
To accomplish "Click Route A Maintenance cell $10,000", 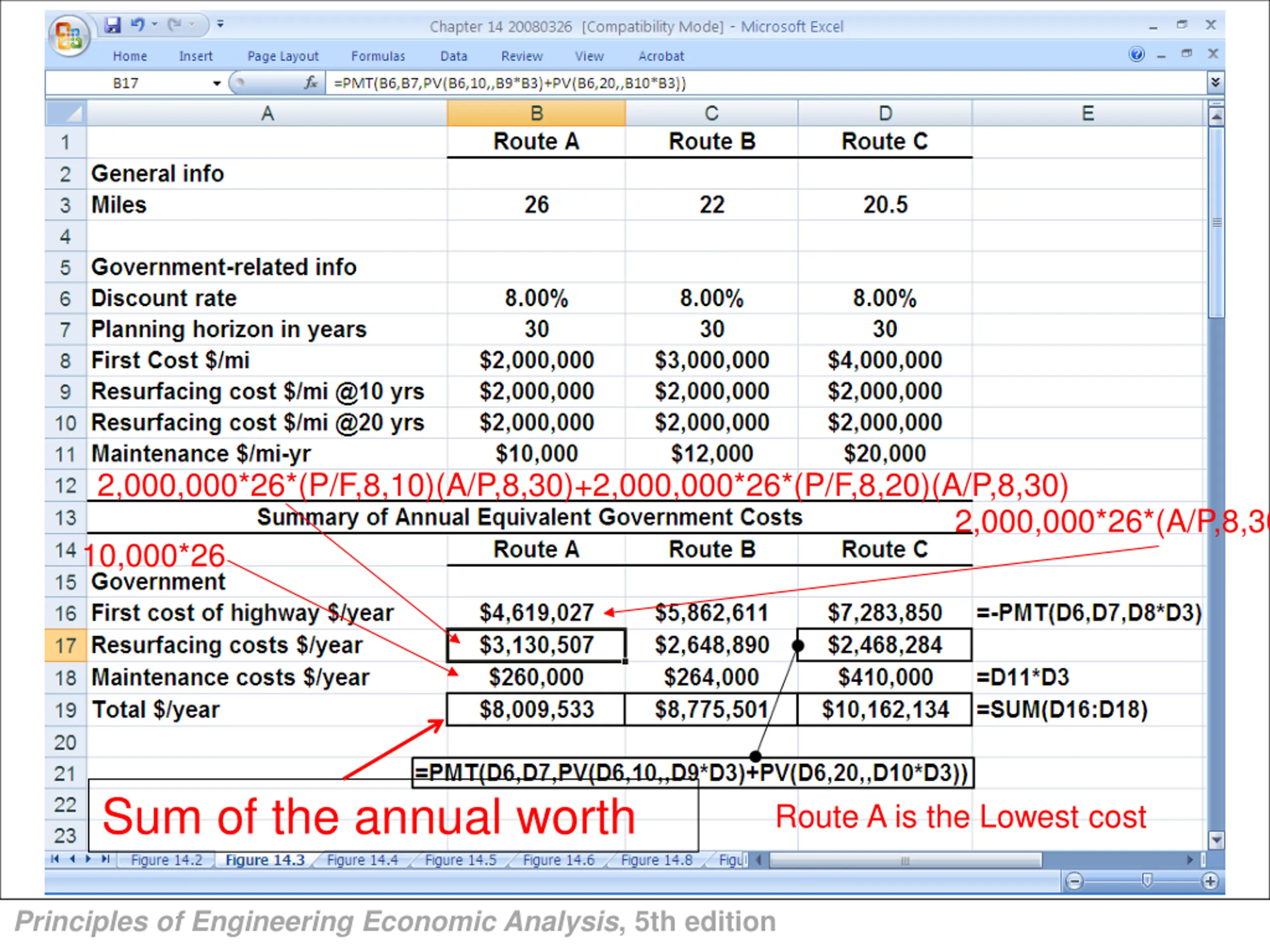I will (x=536, y=454).
